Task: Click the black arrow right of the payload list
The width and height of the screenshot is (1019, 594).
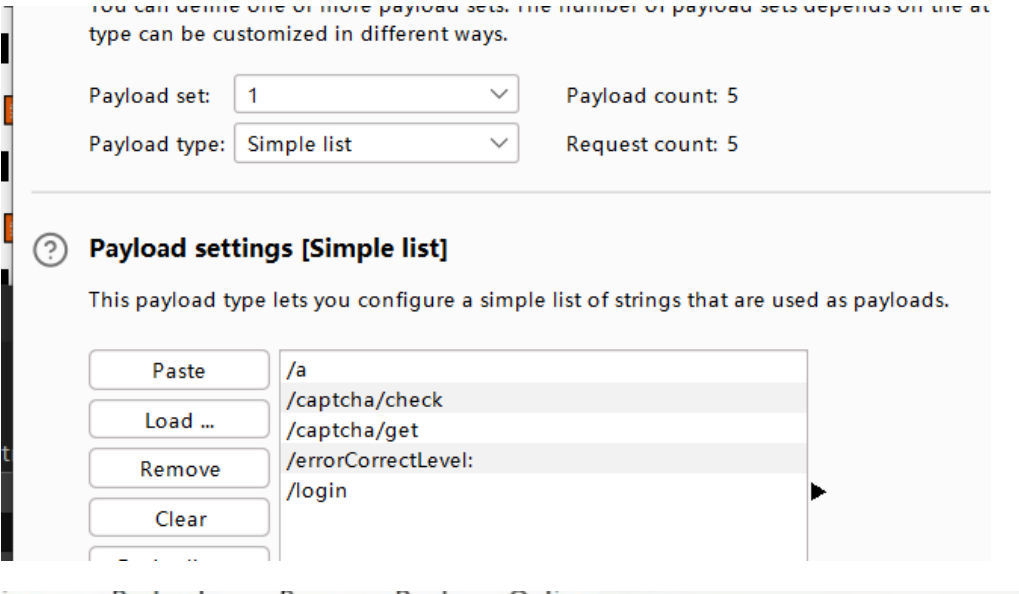Action: pos(817,492)
